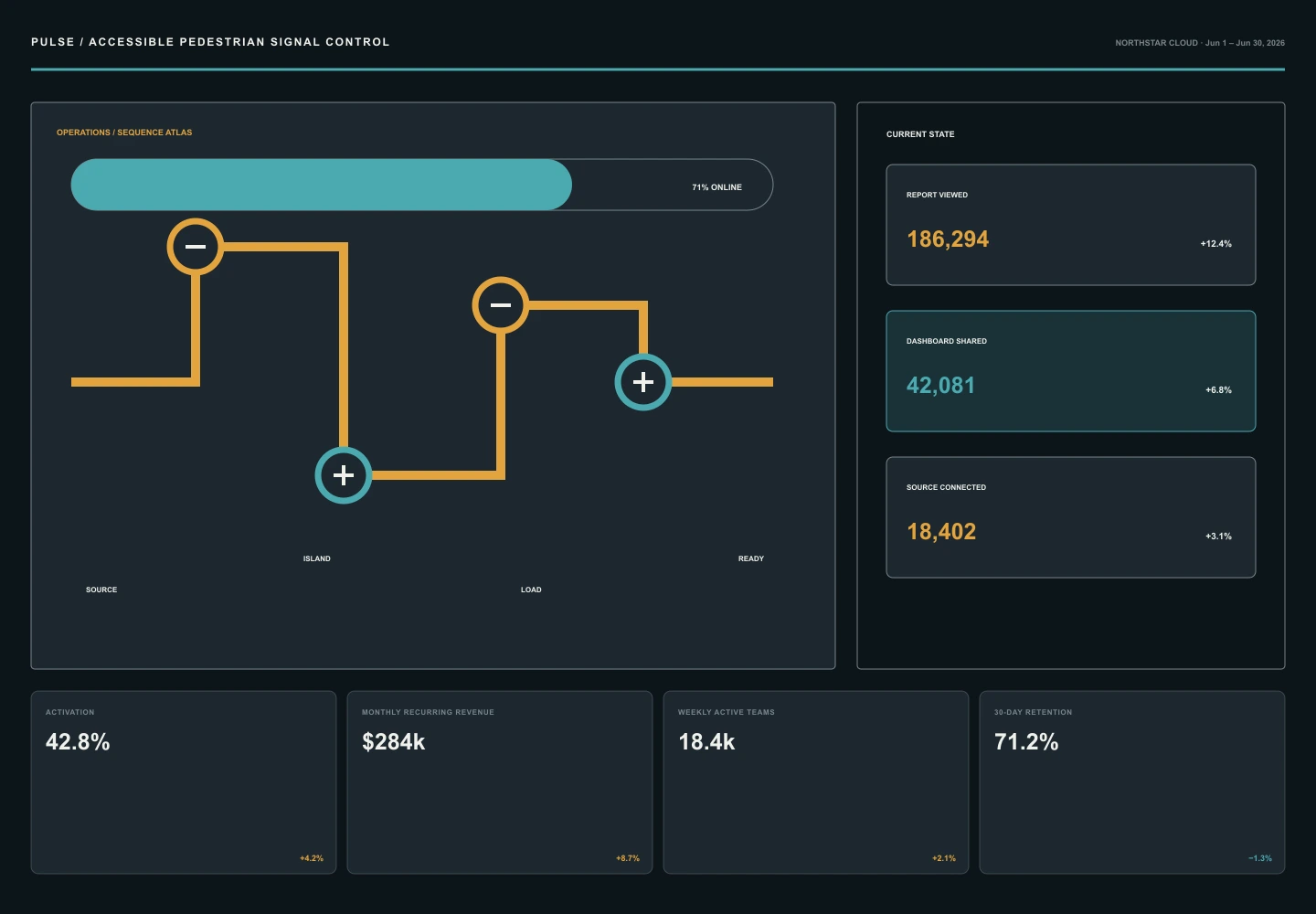The image size is (1316, 914).
Task: Click the "42.8%" activation value
Action: (78, 742)
